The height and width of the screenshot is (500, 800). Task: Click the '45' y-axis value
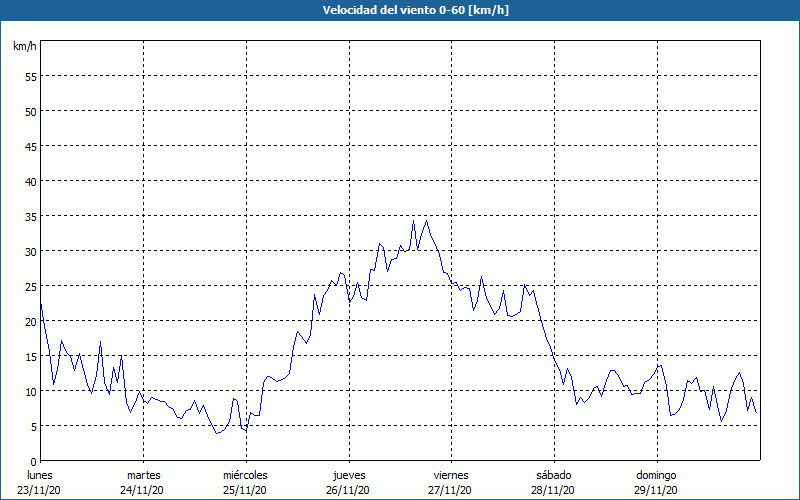(x=31, y=146)
